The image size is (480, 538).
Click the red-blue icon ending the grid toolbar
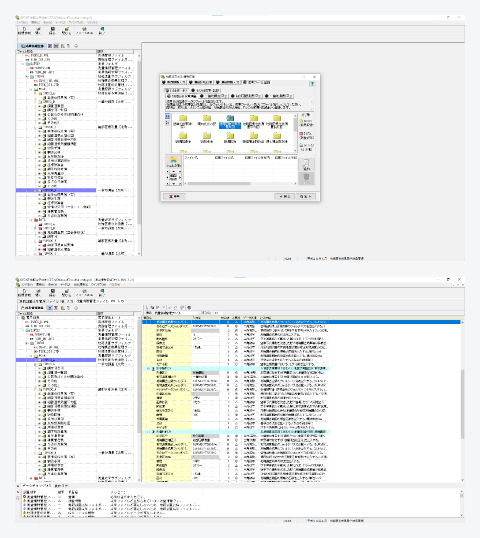click(189, 308)
